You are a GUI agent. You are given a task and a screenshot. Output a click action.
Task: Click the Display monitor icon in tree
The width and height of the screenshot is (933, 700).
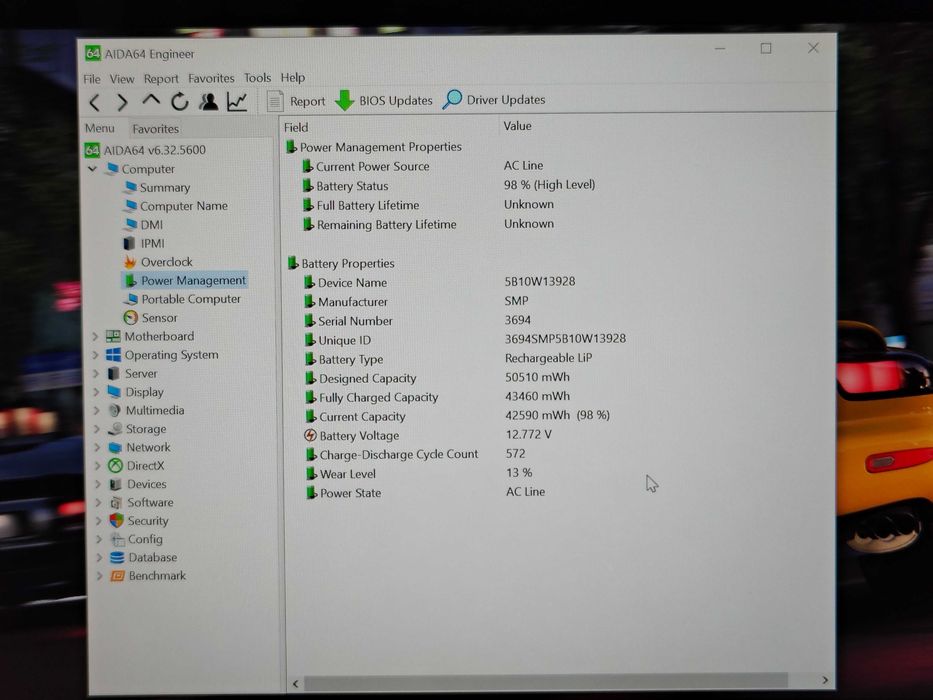tap(114, 392)
